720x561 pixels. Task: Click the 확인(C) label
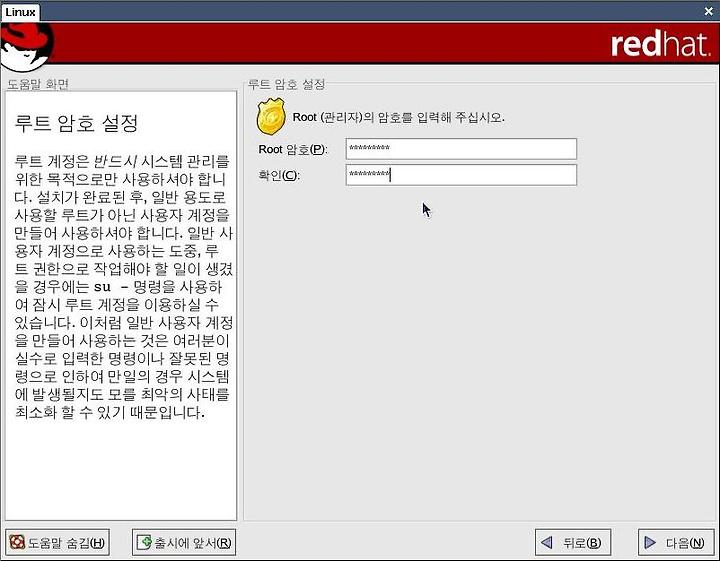click(x=279, y=175)
